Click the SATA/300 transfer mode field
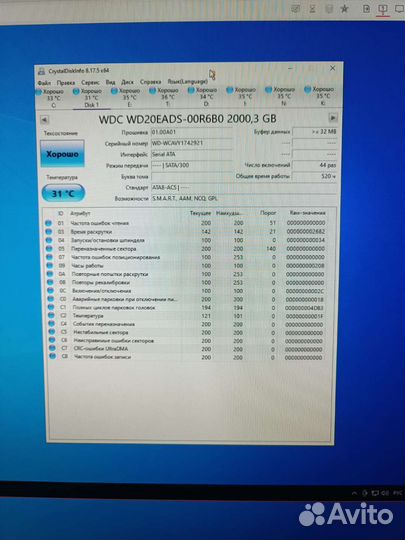The height and width of the screenshot is (540, 405). point(191,165)
